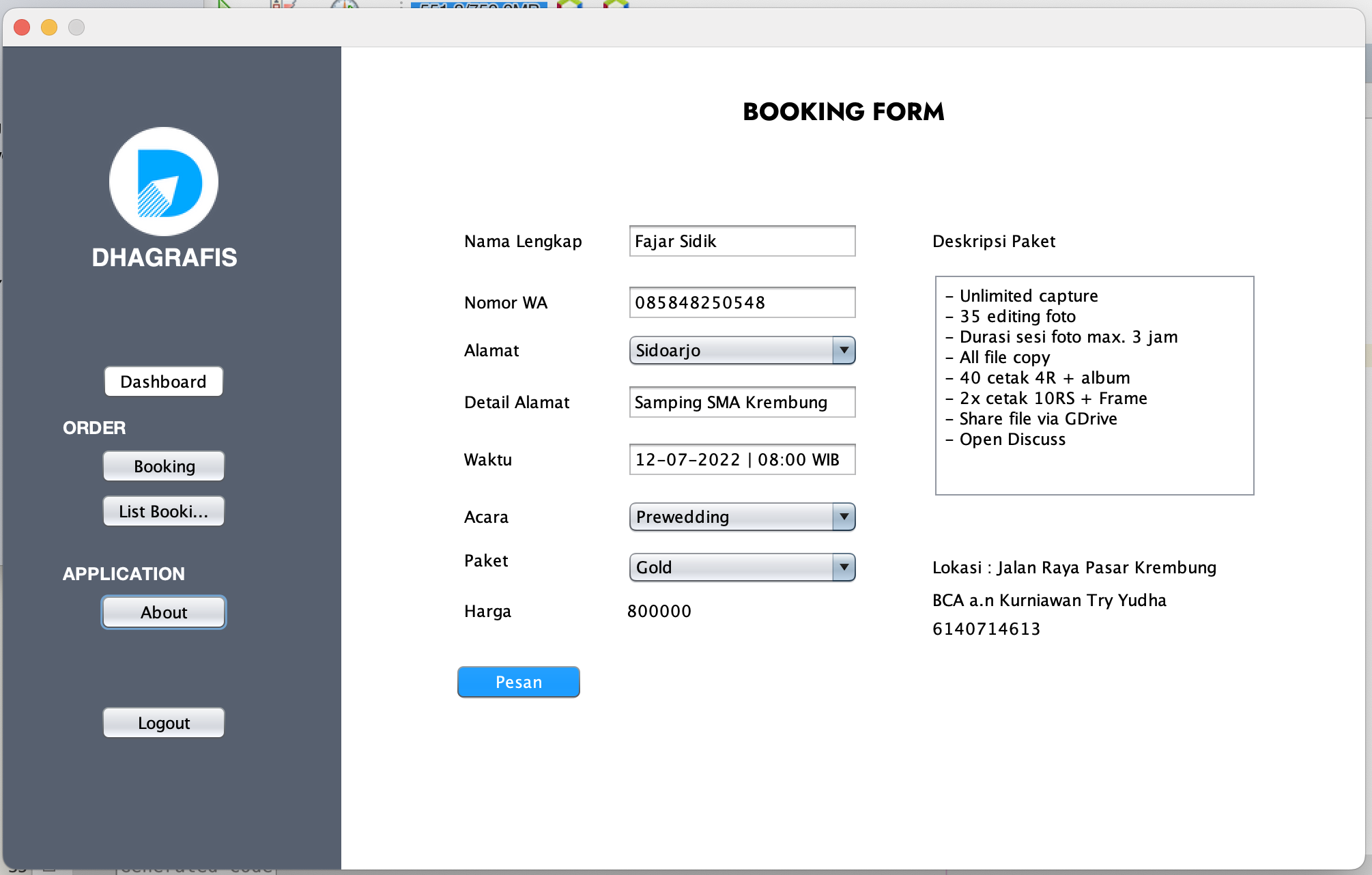Image resolution: width=1372 pixels, height=875 pixels.
Task: Click the About button
Action: (163, 612)
